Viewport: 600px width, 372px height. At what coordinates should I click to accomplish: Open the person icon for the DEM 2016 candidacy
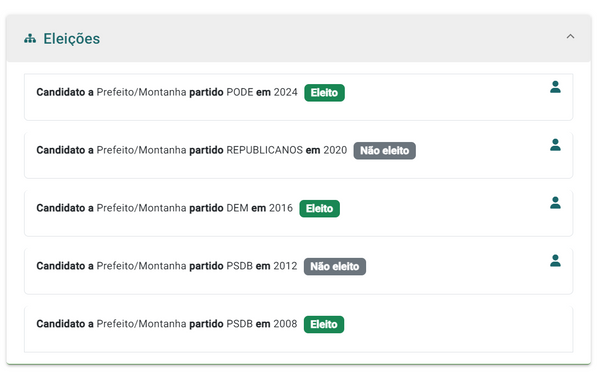pyautogui.click(x=555, y=202)
